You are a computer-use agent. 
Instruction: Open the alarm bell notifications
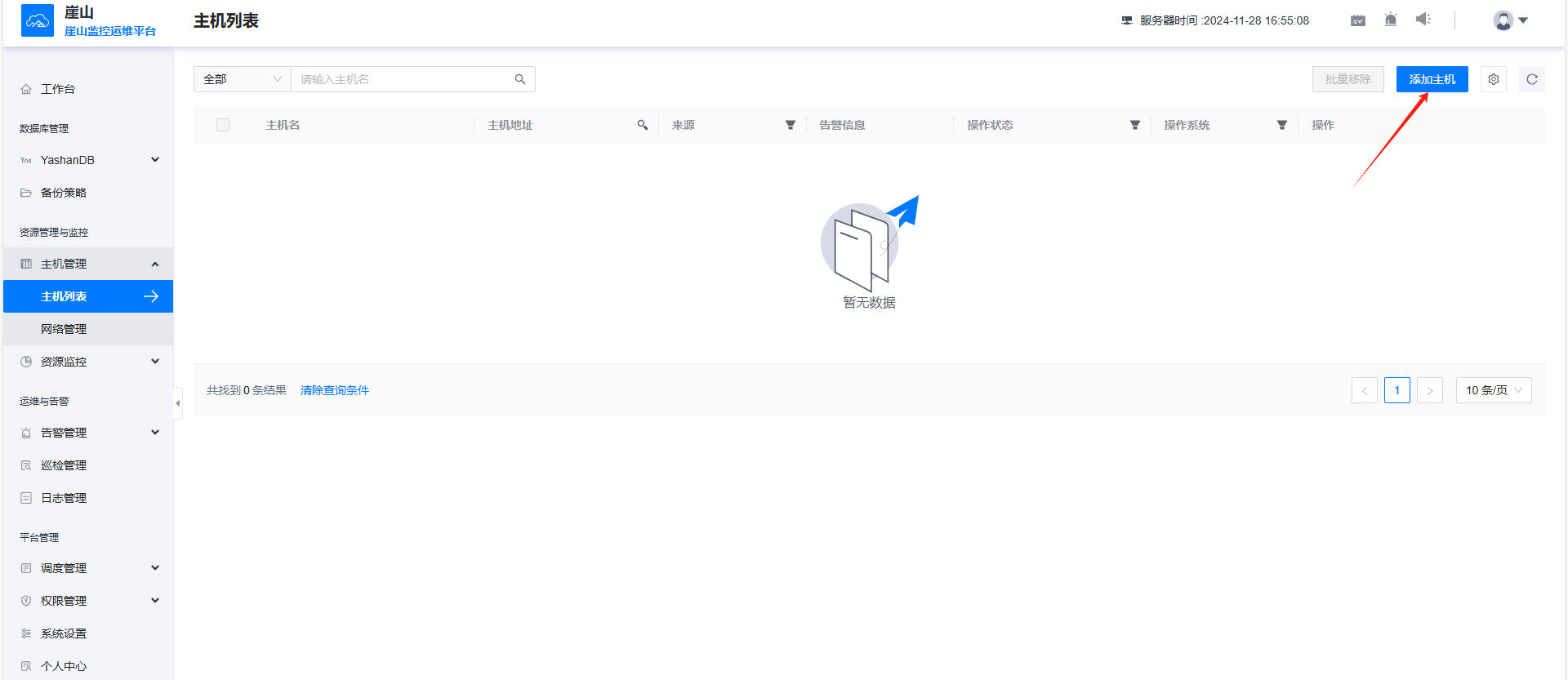[x=1391, y=20]
